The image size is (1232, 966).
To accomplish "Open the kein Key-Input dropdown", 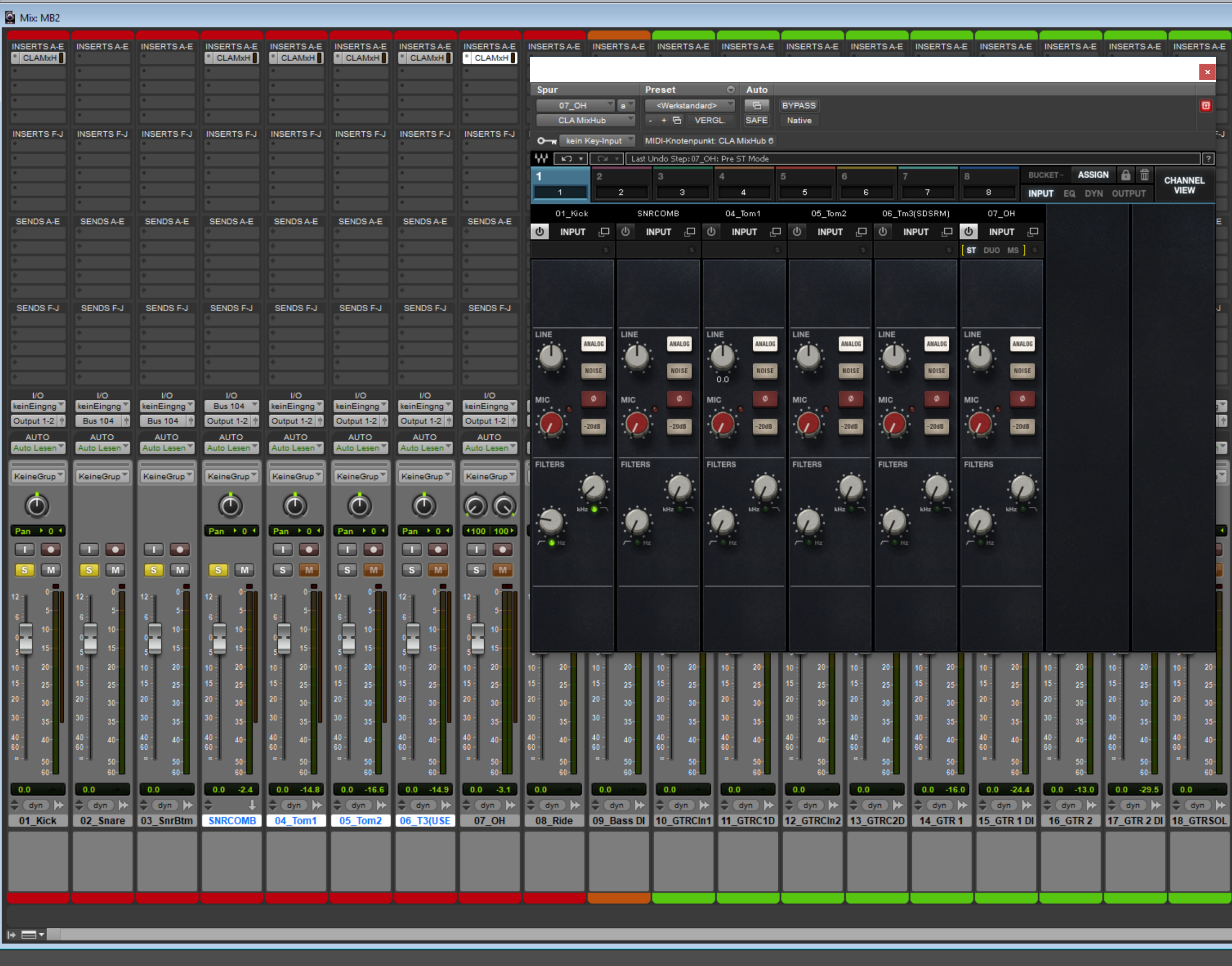I will tap(597, 141).
